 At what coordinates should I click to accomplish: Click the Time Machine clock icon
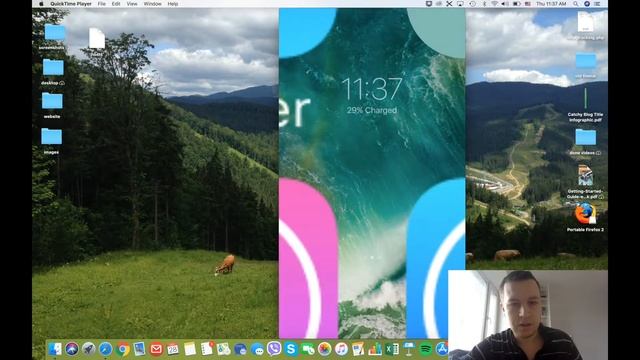tap(472, 4)
